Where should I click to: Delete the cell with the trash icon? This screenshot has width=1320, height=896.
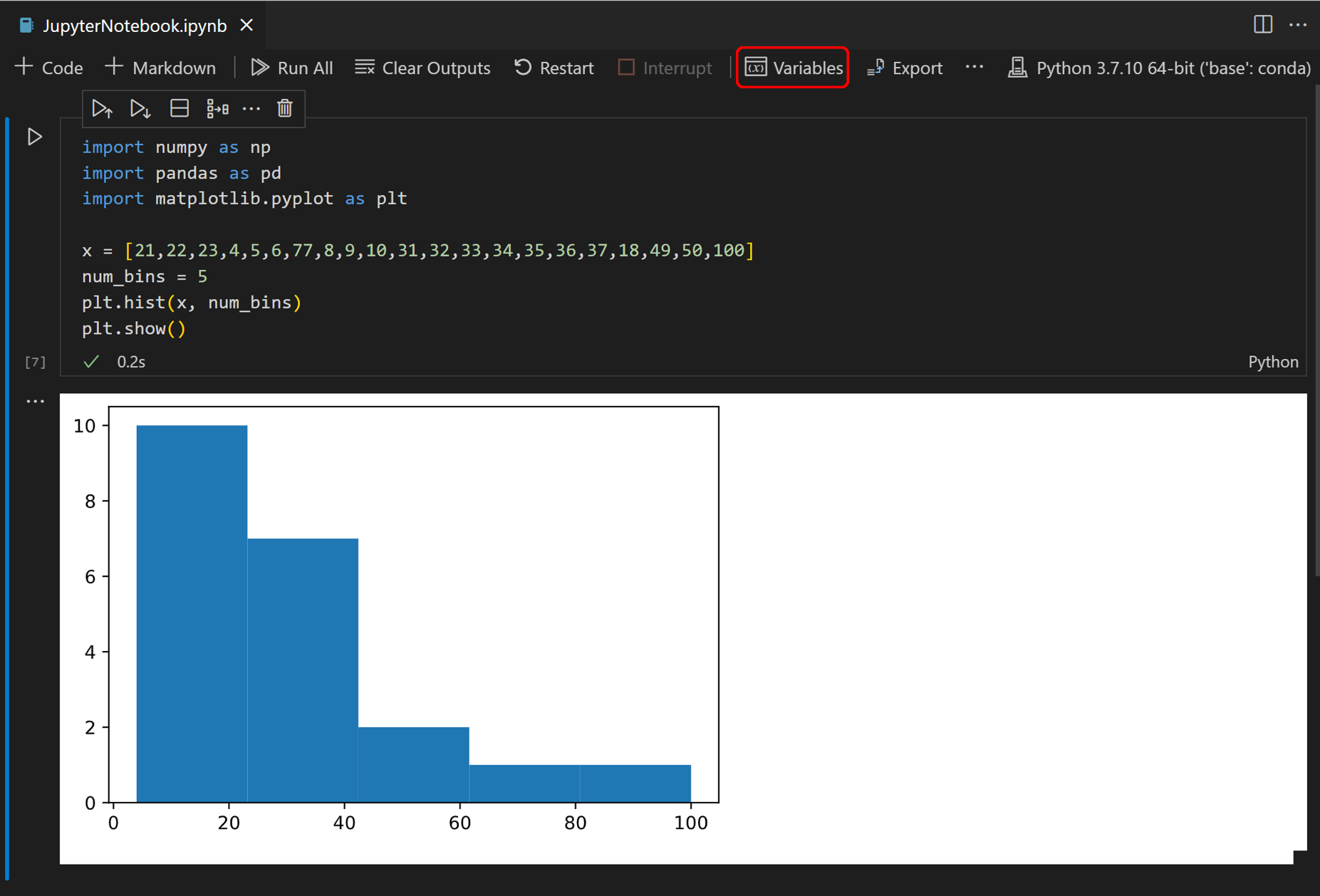tap(285, 108)
